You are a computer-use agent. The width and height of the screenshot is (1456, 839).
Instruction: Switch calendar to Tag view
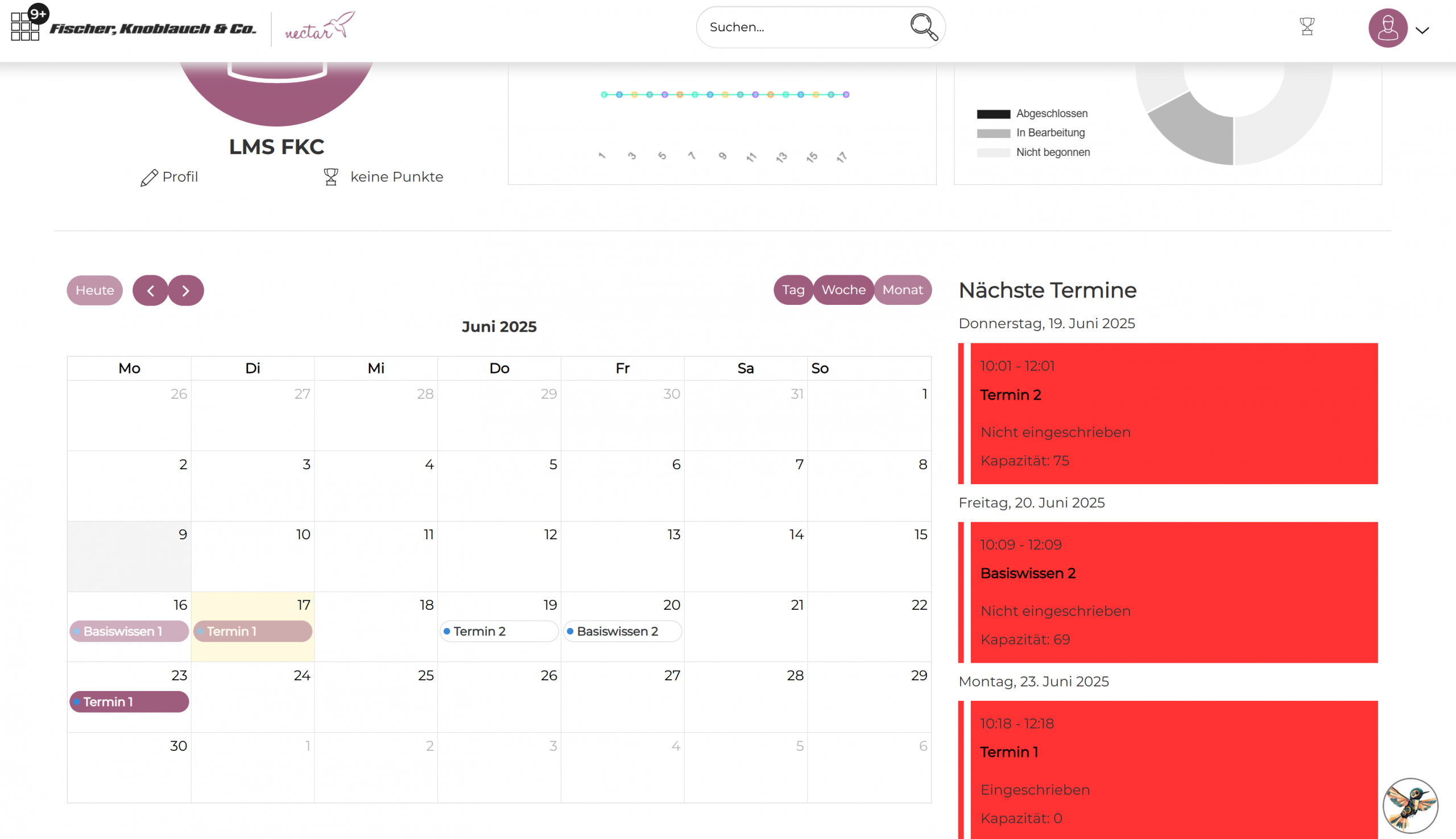pos(793,290)
